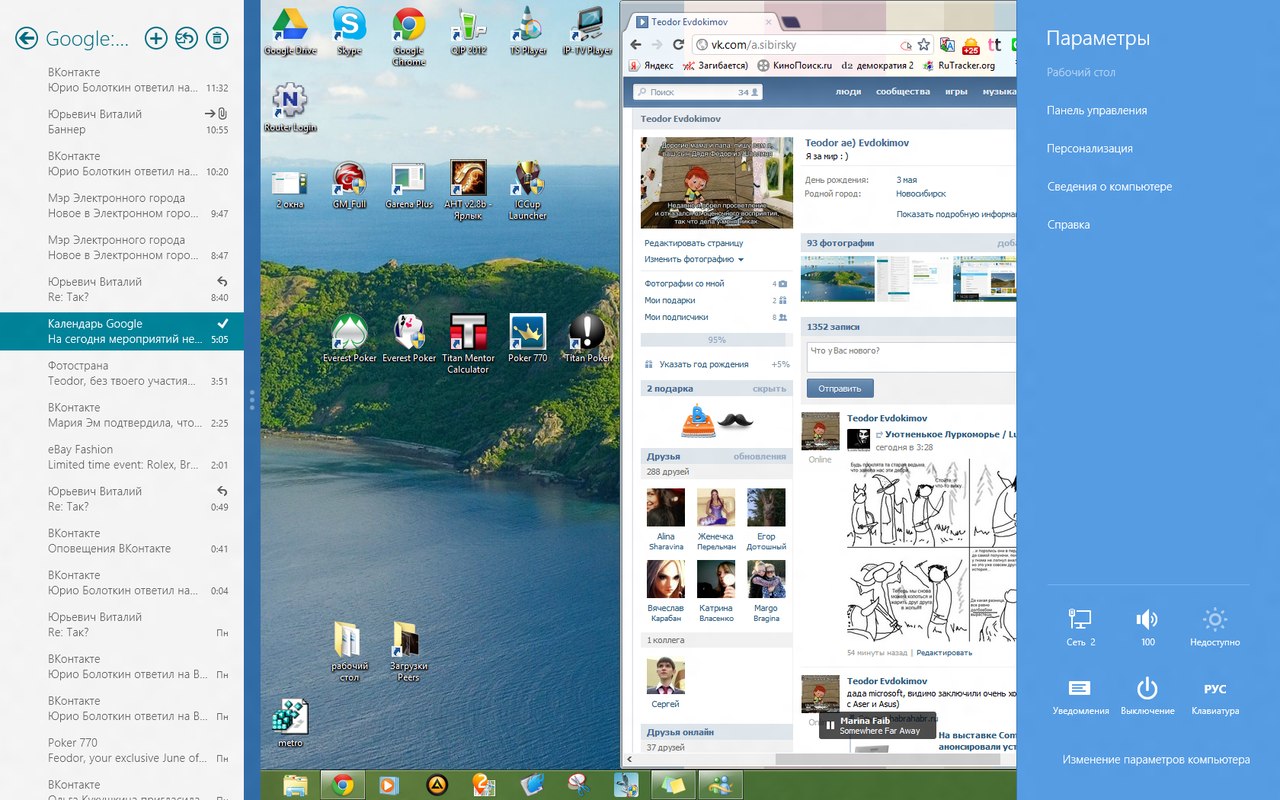The image size is (1280, 800).
Task: Select the Titan Poker desktop icon
Action: [588, 338]
